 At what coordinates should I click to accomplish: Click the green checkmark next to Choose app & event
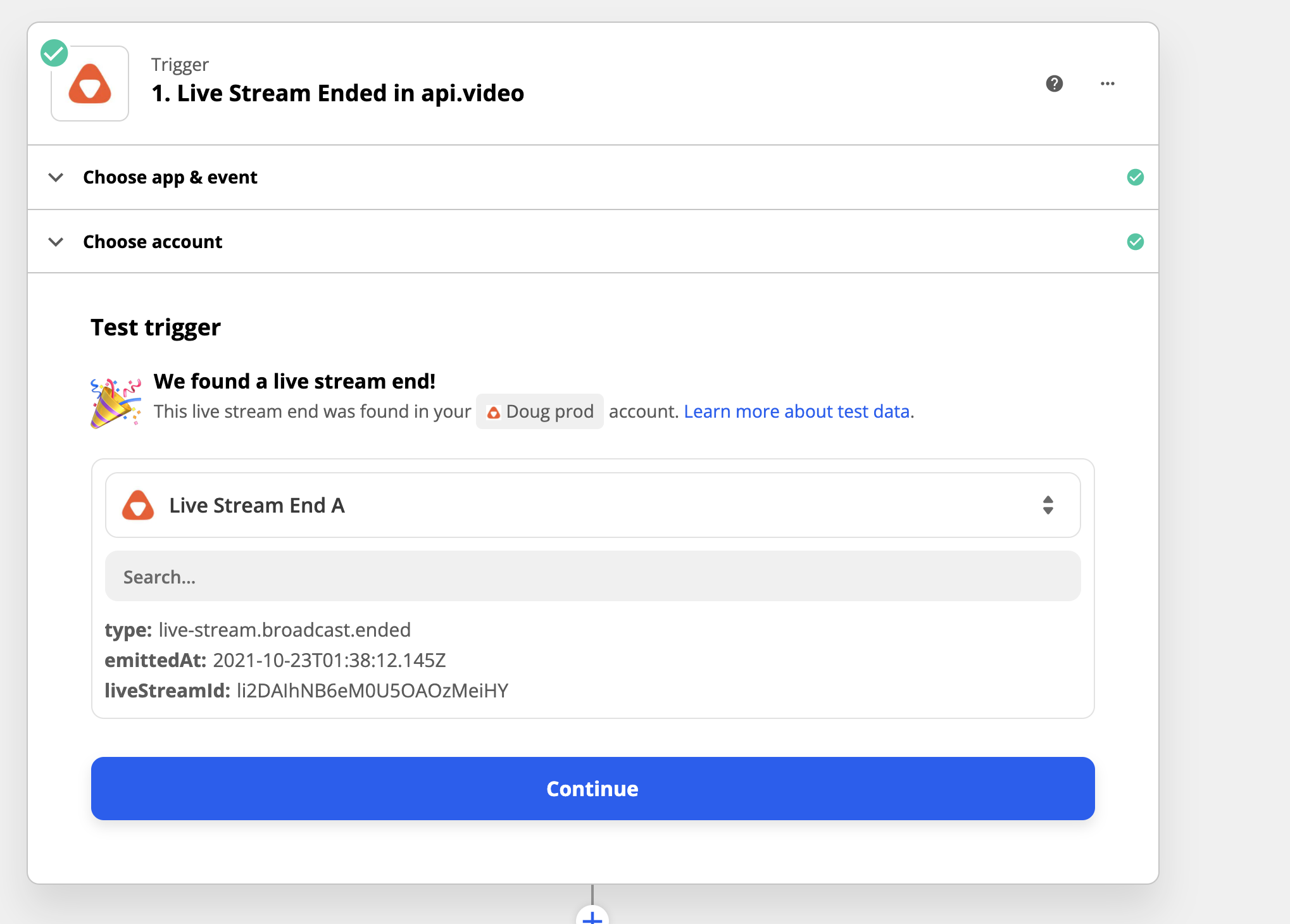click(x=1135, y=177)
